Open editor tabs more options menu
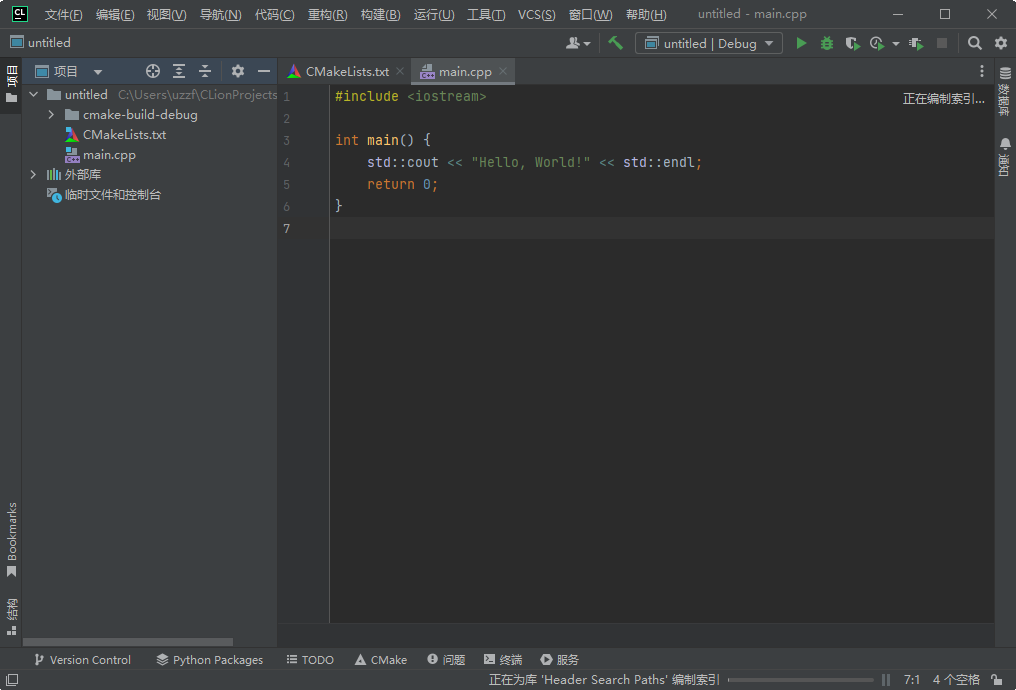The width and height of the screenshot is (1016, 690). [982, 71]
